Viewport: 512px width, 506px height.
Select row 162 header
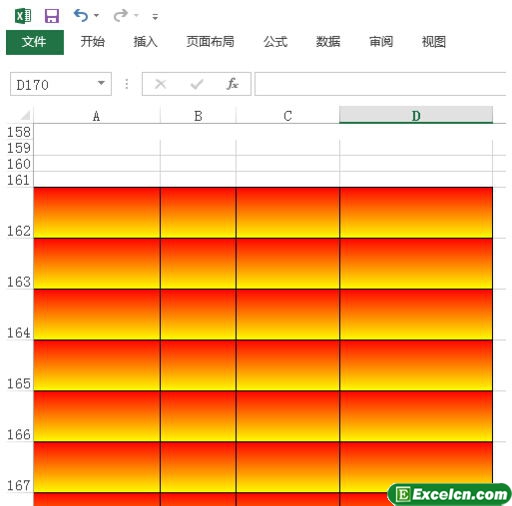point(19,213)
